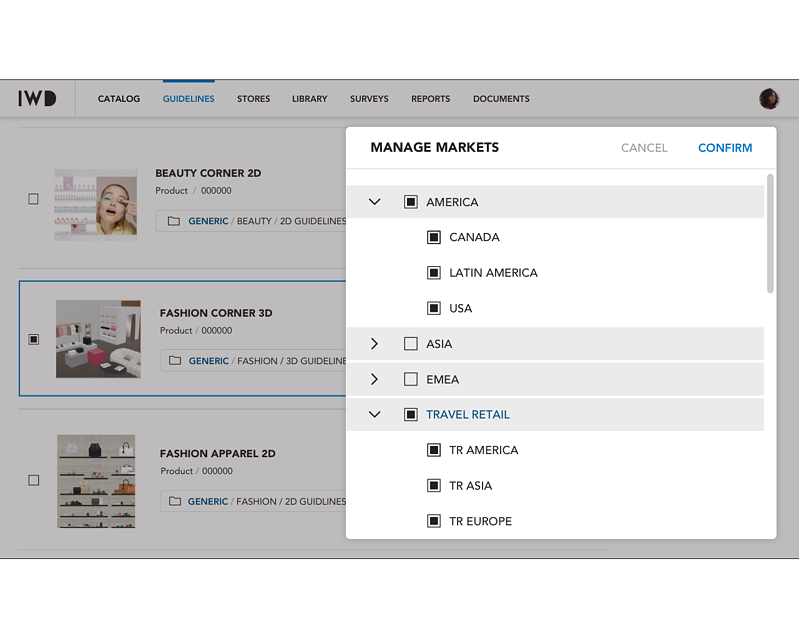The image size is (799, 639).
Task: Open the CATALOG tab
Action: click(119, 99)
